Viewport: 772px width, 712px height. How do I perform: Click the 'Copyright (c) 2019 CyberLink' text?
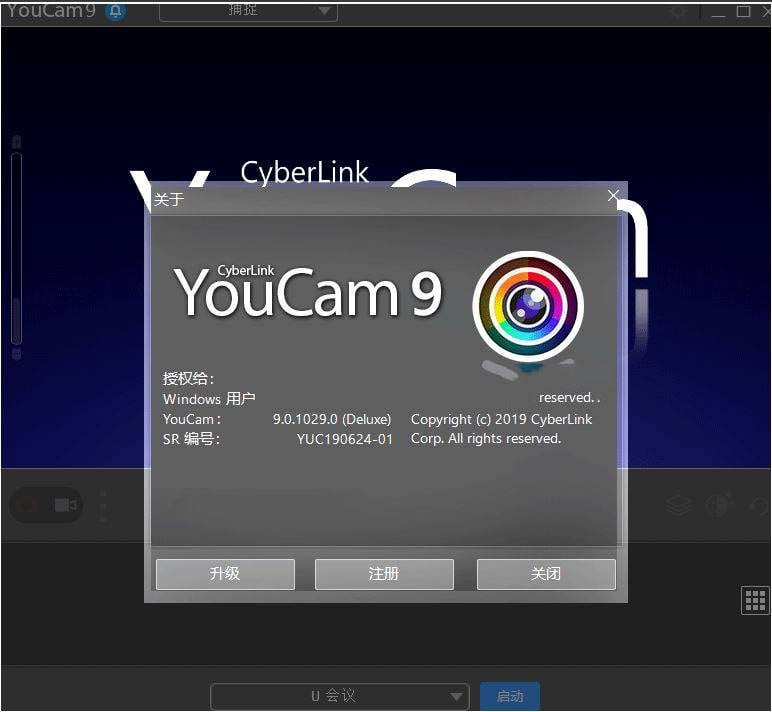coord(501,420)
